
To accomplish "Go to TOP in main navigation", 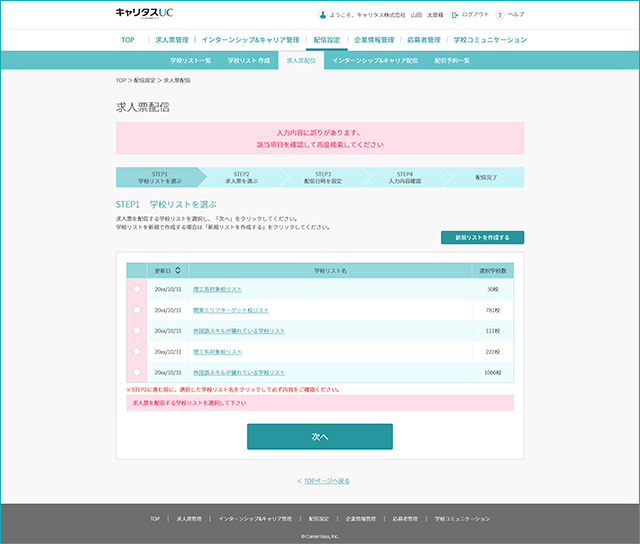I will 128,40.
